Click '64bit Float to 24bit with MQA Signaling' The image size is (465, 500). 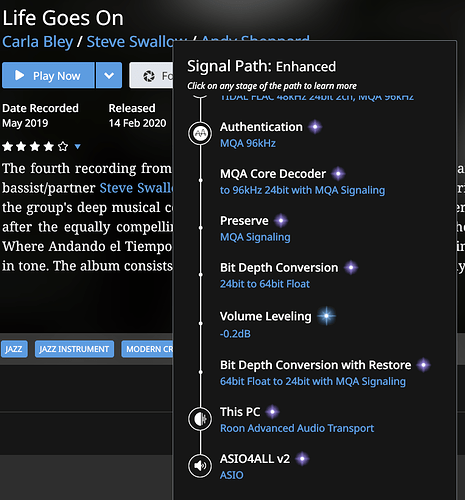pyautogui.click(x=313, y=381)
